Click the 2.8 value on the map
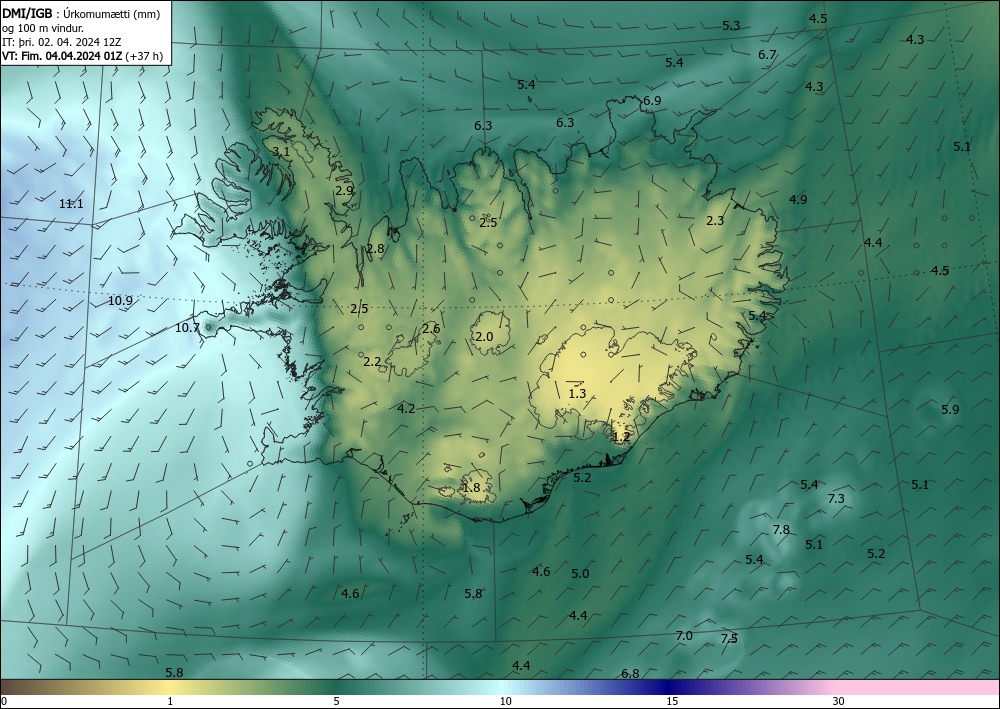 pos(376,249)
